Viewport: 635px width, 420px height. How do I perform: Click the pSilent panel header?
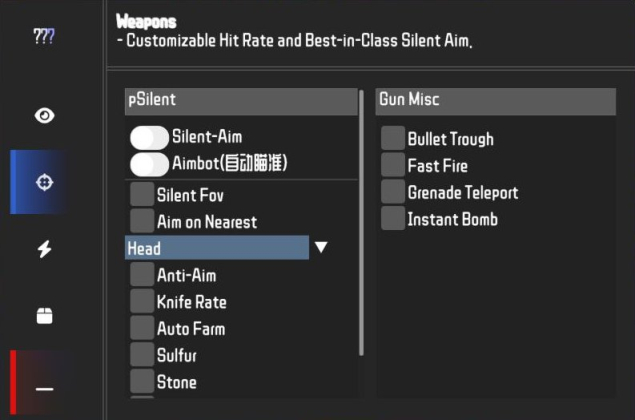[x=241, y=102]
